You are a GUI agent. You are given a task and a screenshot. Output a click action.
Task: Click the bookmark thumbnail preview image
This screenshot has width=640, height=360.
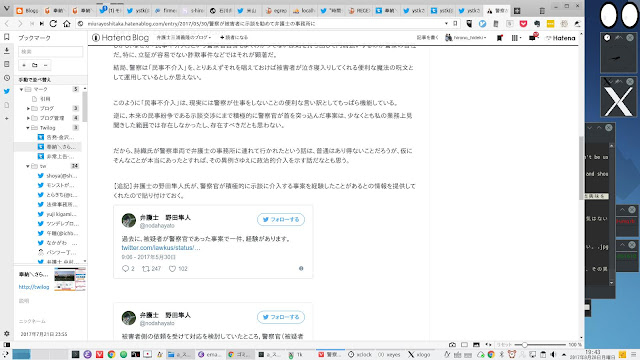click(x=70, y=279)
